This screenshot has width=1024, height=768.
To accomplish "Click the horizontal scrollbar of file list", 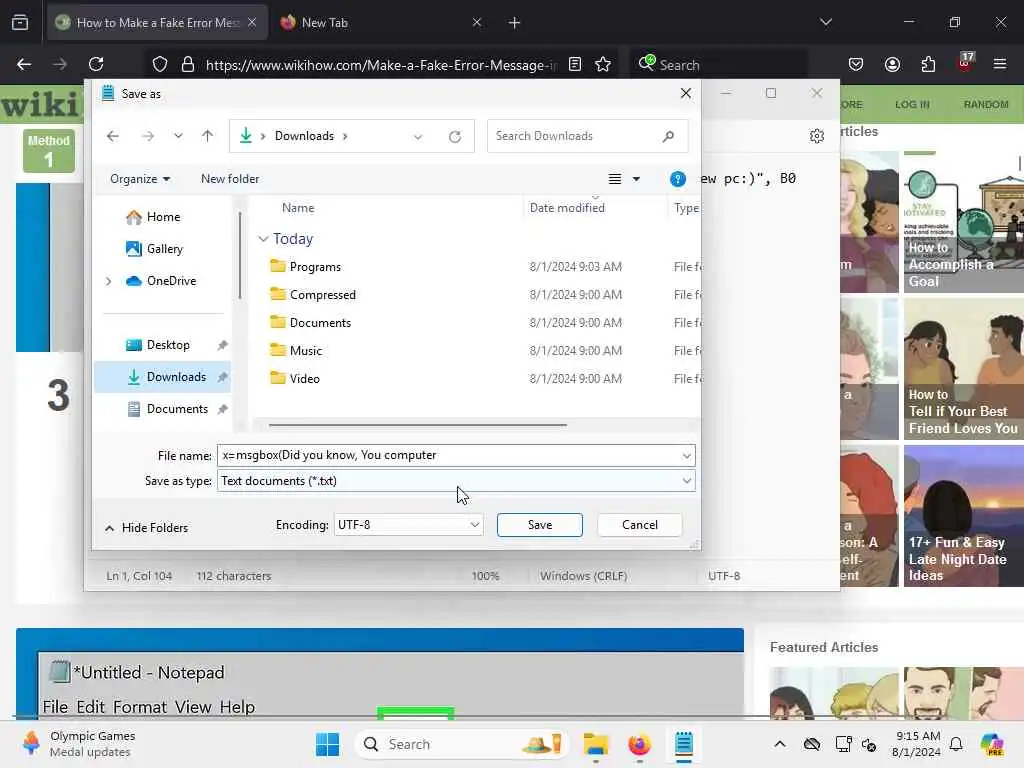I will [418, 424].
